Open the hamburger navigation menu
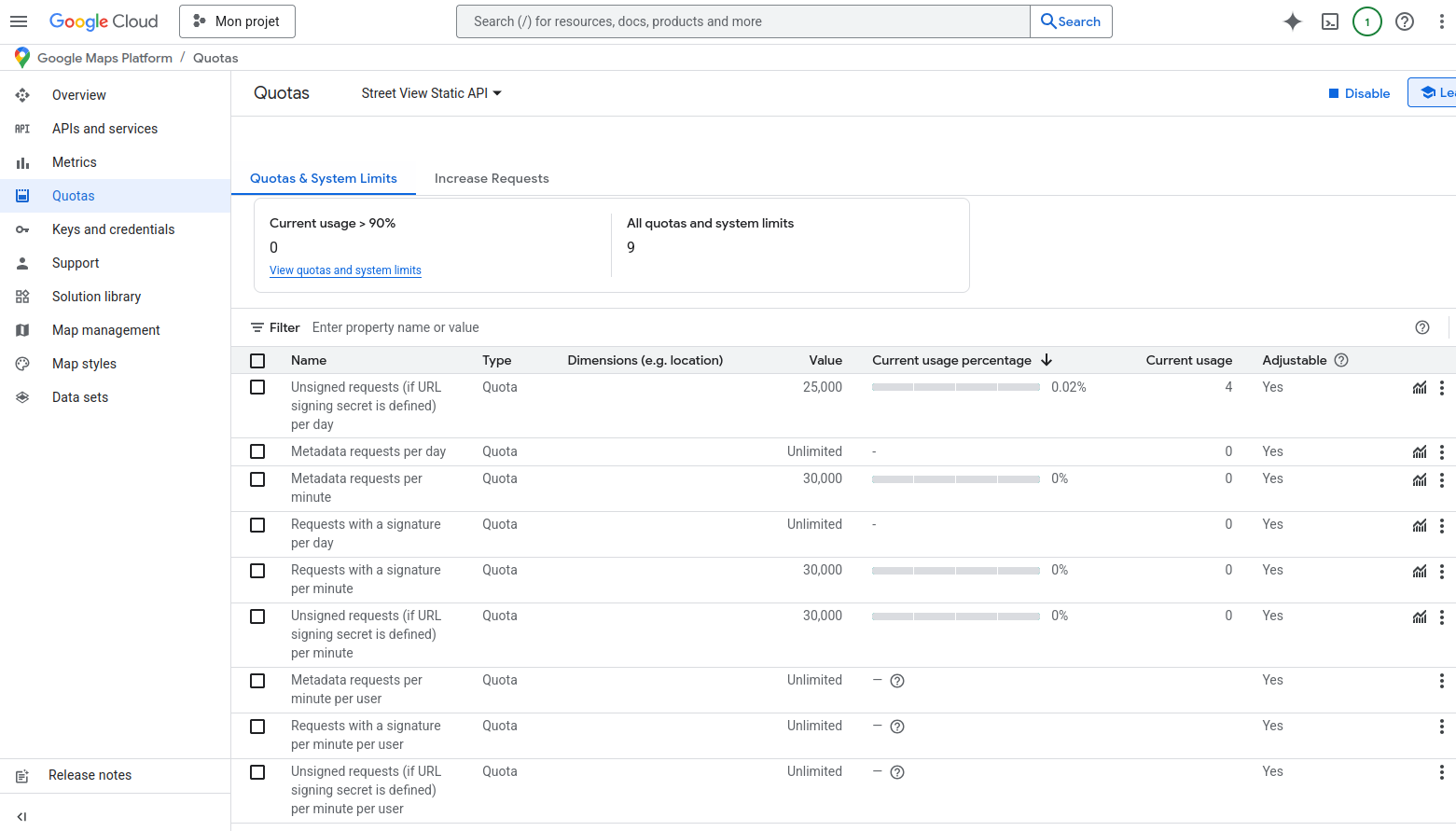Viewport: 1456px width, 831px height. [x=19, y=21]
